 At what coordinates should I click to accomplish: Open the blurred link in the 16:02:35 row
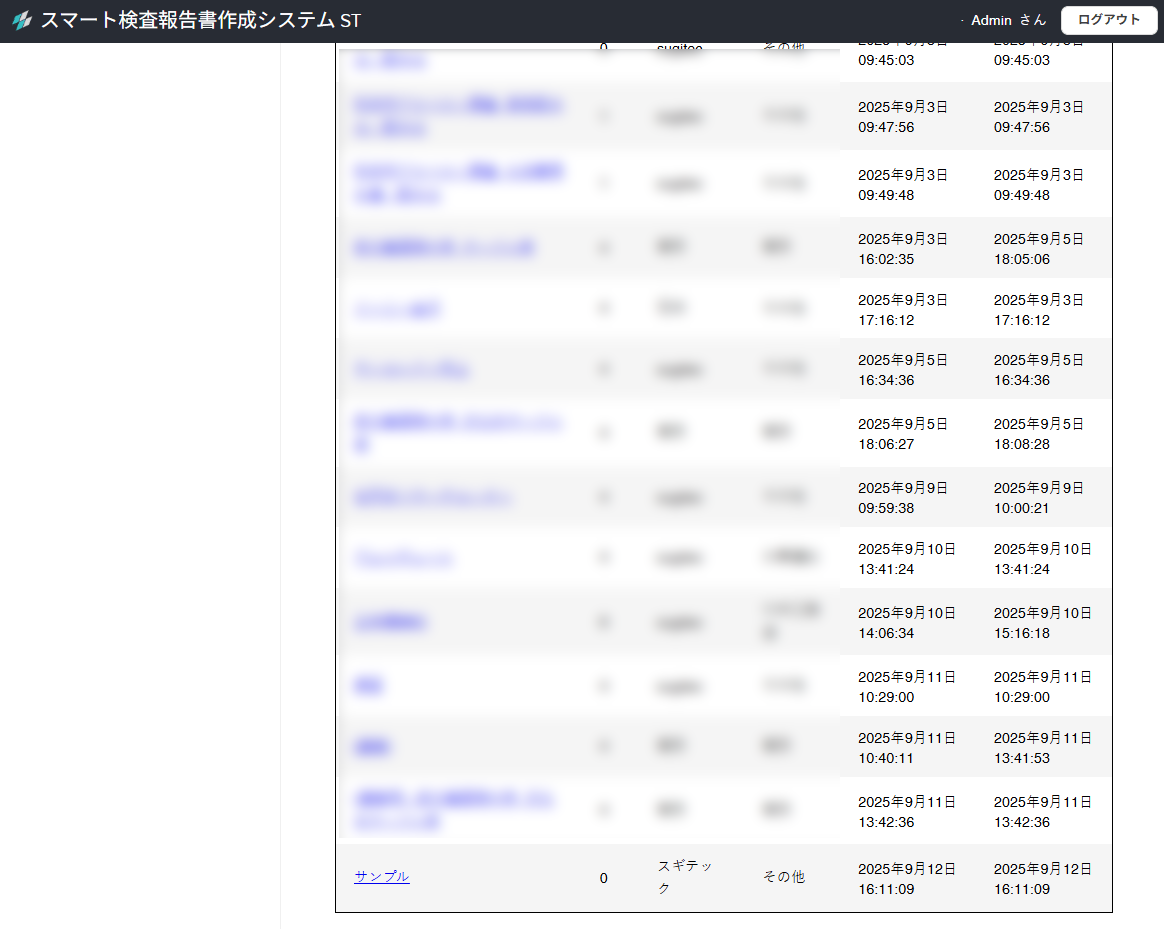pos(444,247)
